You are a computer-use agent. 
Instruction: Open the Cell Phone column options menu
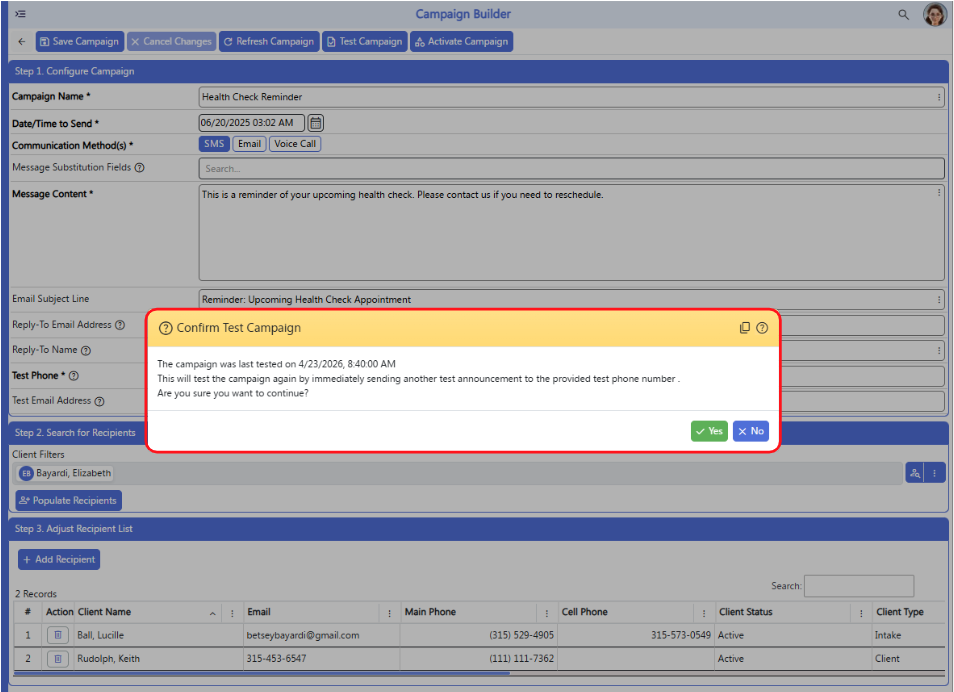coord(704,613)
